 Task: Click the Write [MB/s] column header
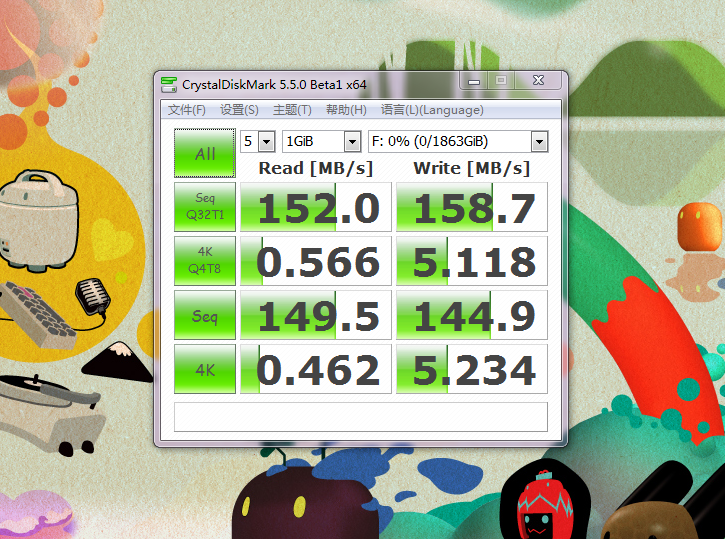[472, 168]
